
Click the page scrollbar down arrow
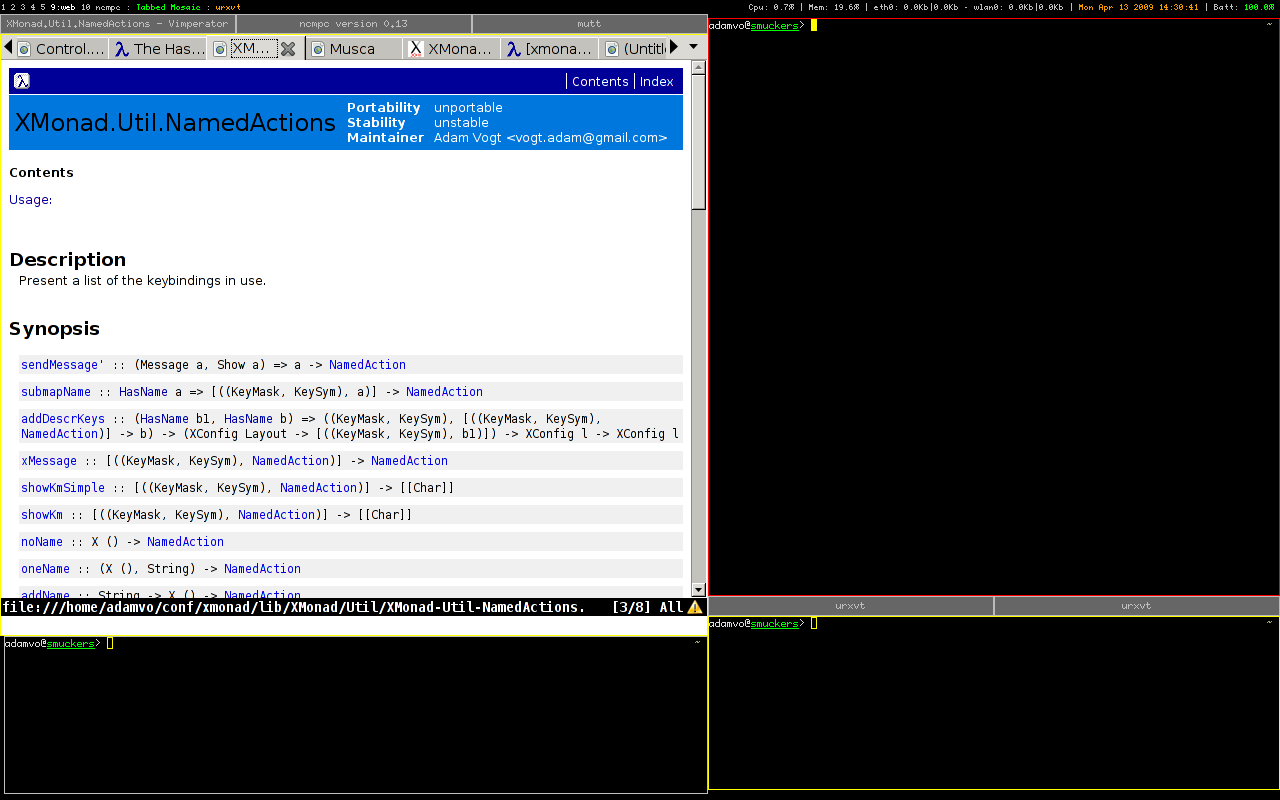[x=698, y=590]
